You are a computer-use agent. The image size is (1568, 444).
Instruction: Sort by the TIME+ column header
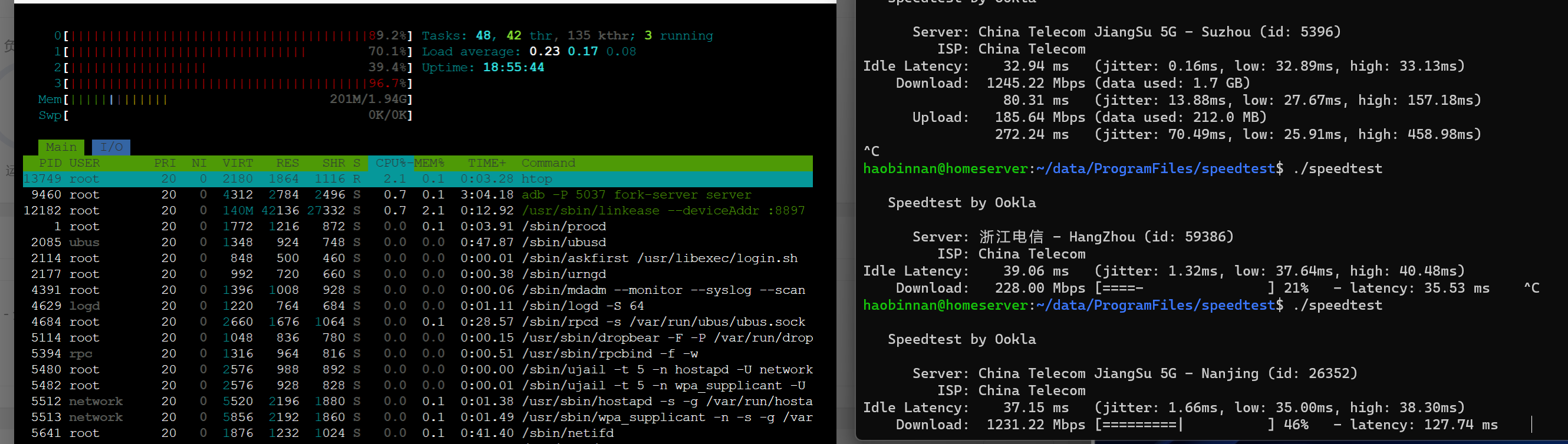pos(486,163)
